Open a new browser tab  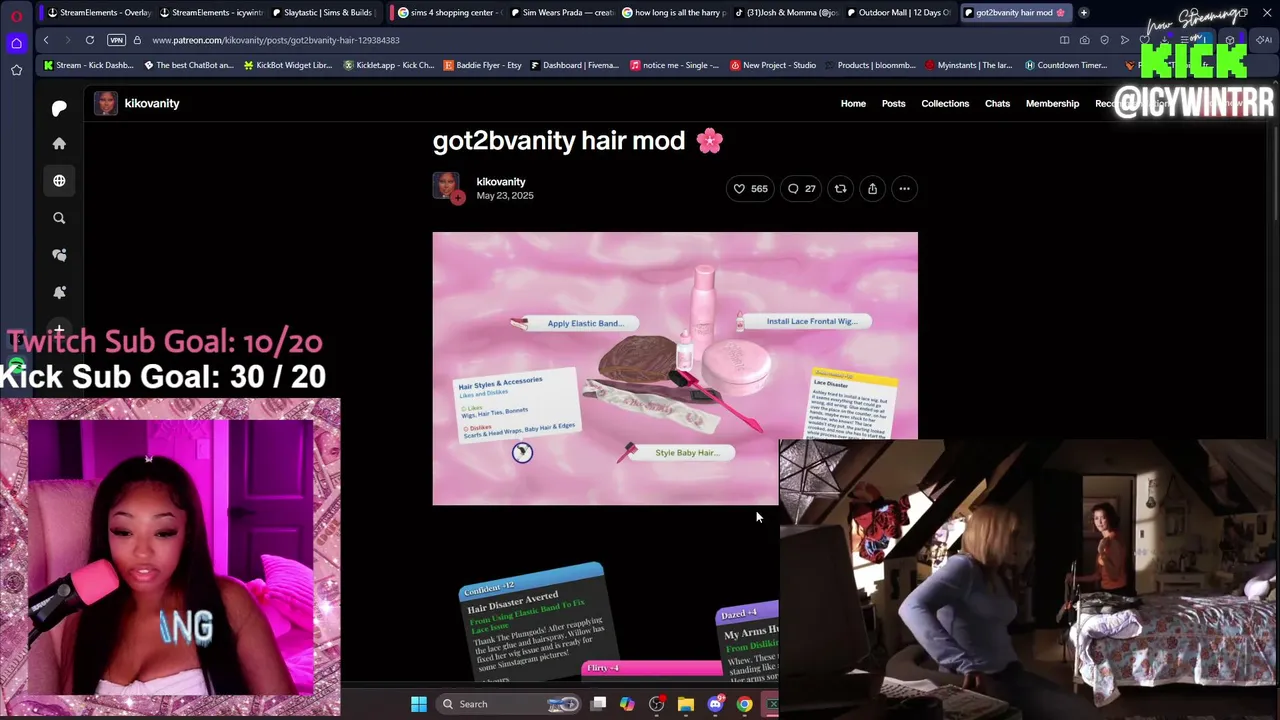[1084, 13]
